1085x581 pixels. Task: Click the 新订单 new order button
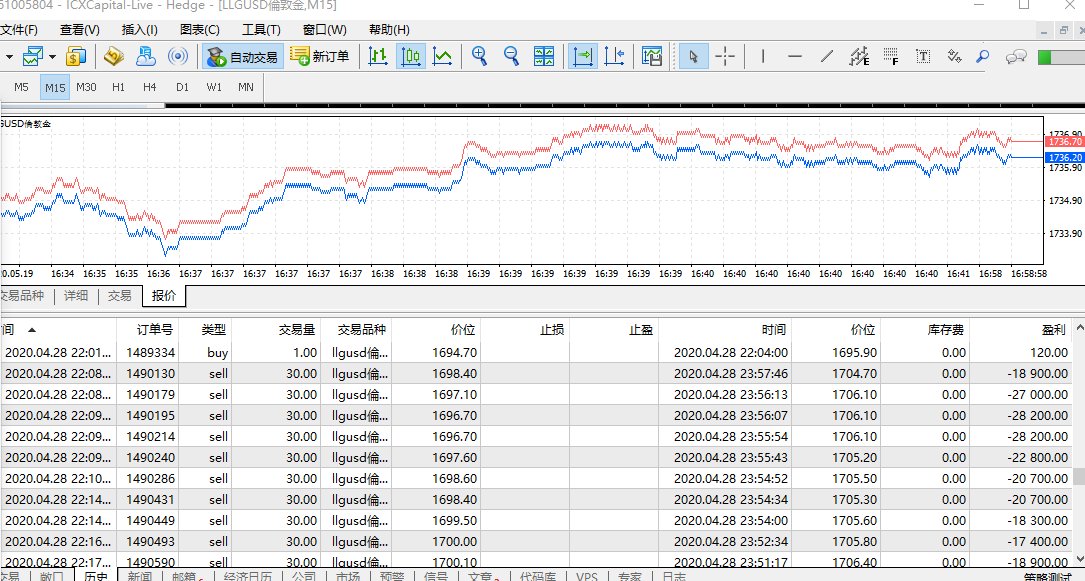[x=320, y=56]
